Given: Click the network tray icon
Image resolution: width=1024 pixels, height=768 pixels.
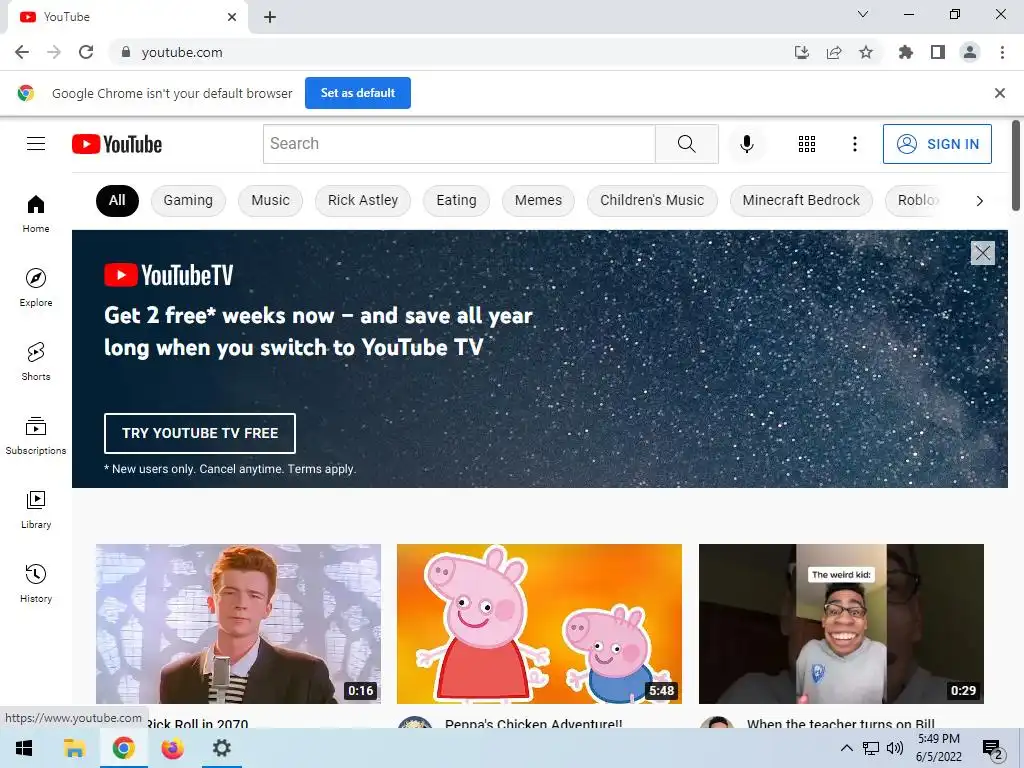Looking at the screenshot, I should click(x=871, y=748).
